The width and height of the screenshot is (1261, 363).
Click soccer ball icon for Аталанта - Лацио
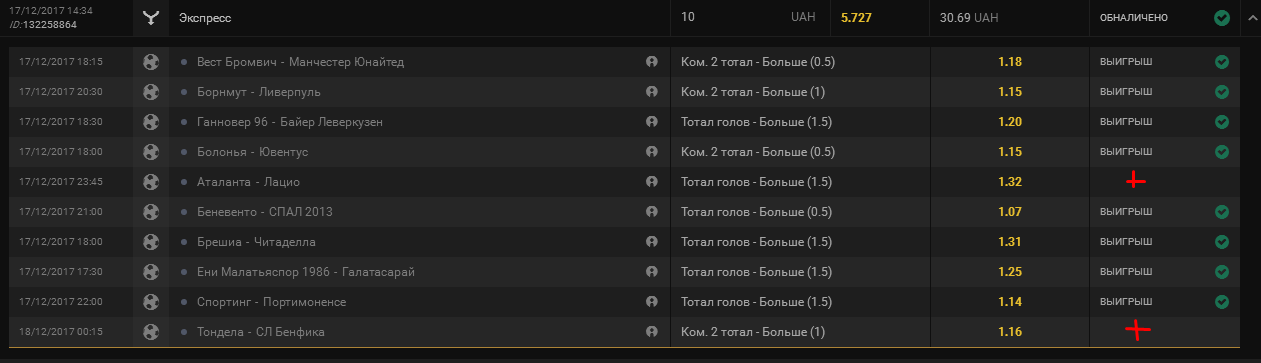click(151, 182)
